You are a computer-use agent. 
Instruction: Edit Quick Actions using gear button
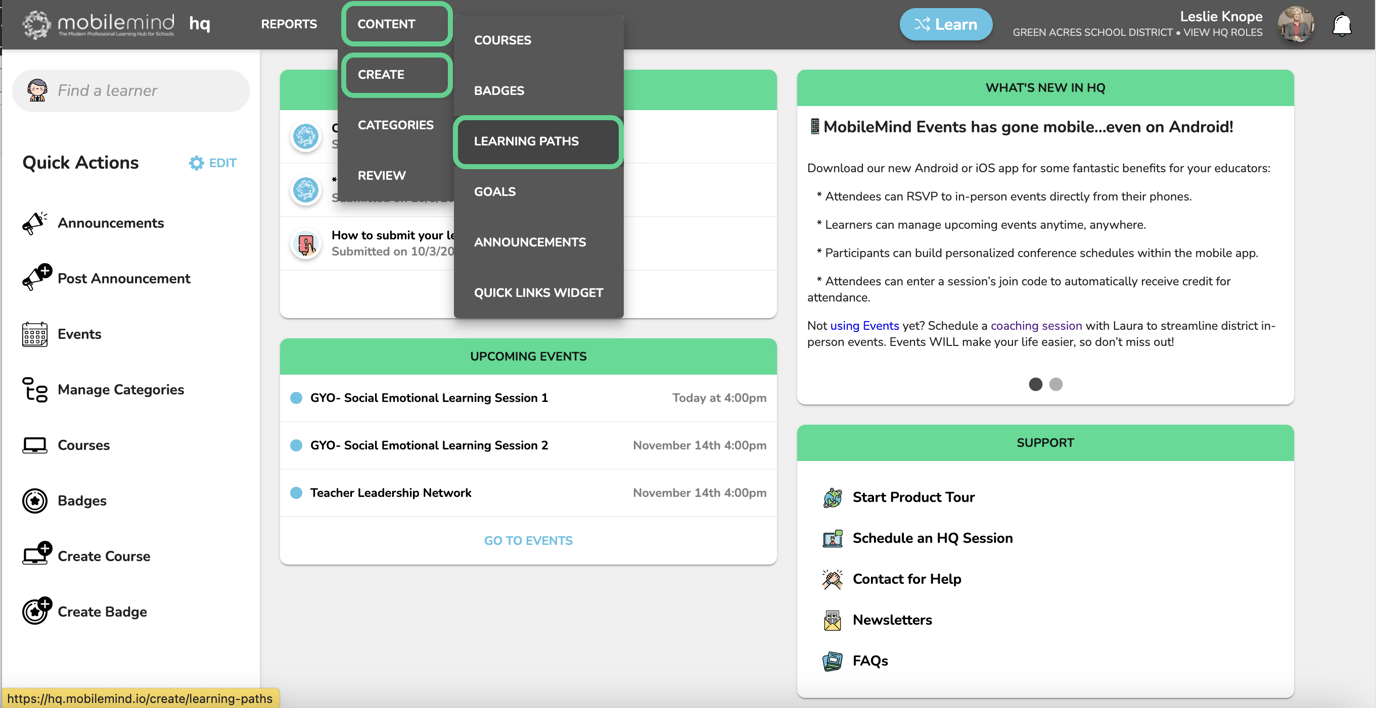213,163
